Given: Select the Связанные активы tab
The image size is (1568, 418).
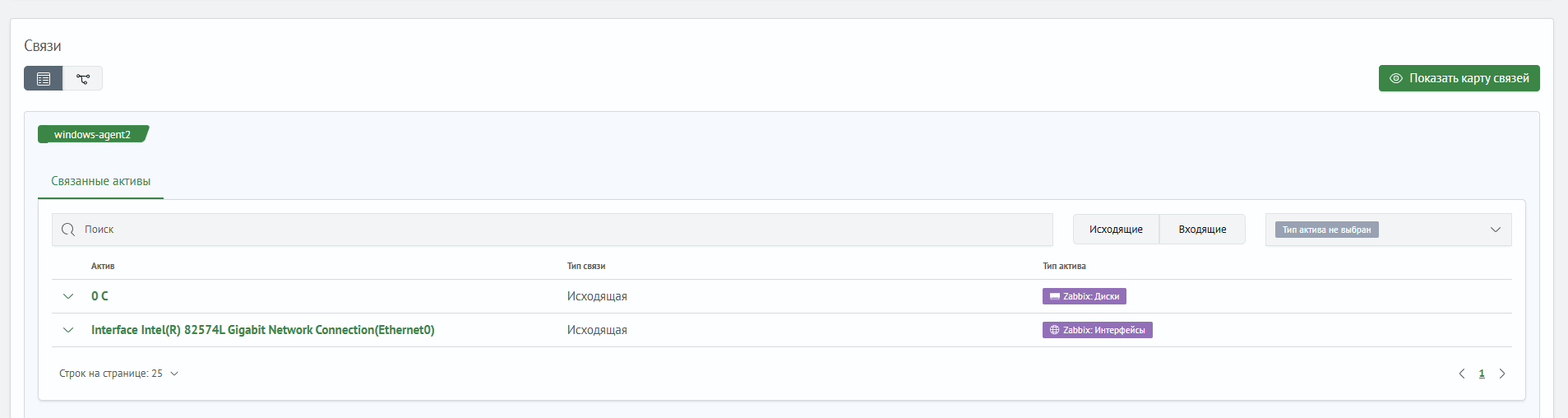Looking at the screenshot, I should pyautogui.click(x=100, y=181).
